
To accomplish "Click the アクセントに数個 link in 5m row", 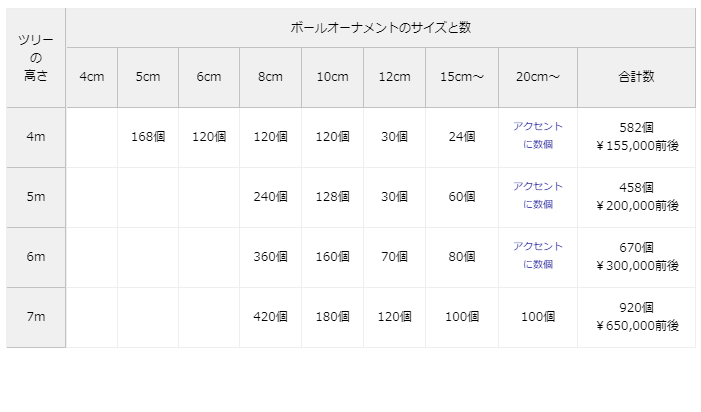I will (537, 196).
